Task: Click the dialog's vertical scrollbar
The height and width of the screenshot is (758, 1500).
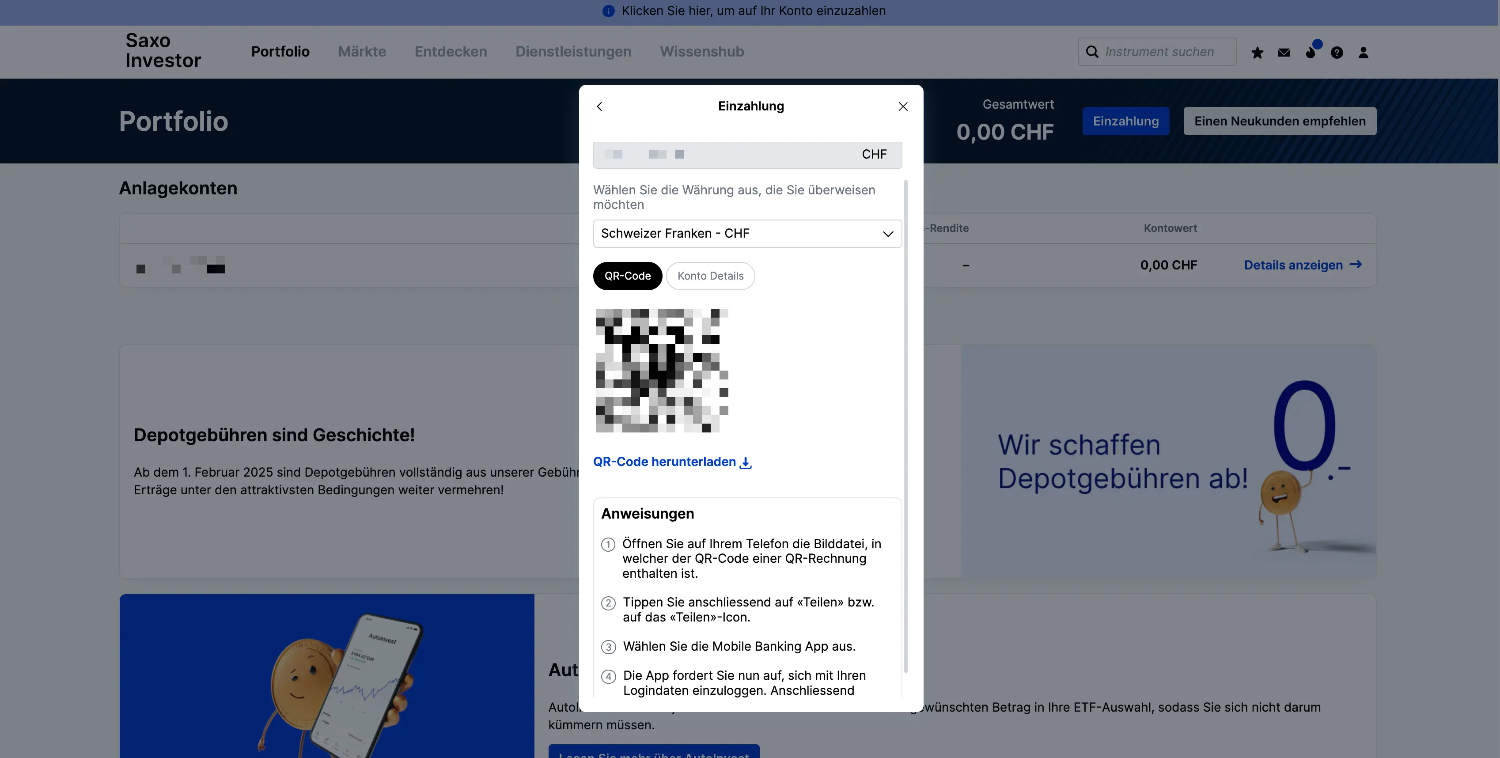Action: [906, 420]
